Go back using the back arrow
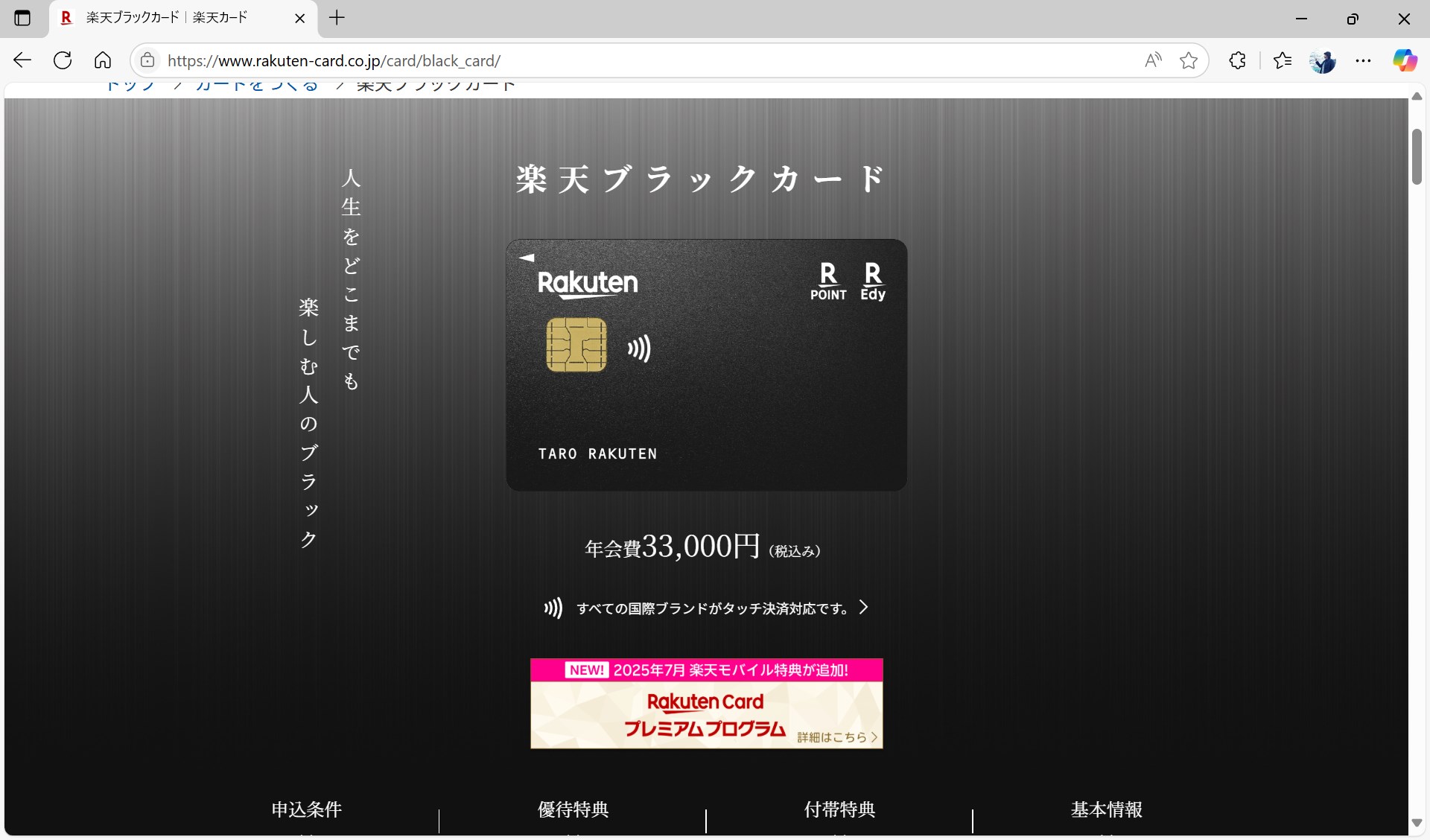 point(22,60)
